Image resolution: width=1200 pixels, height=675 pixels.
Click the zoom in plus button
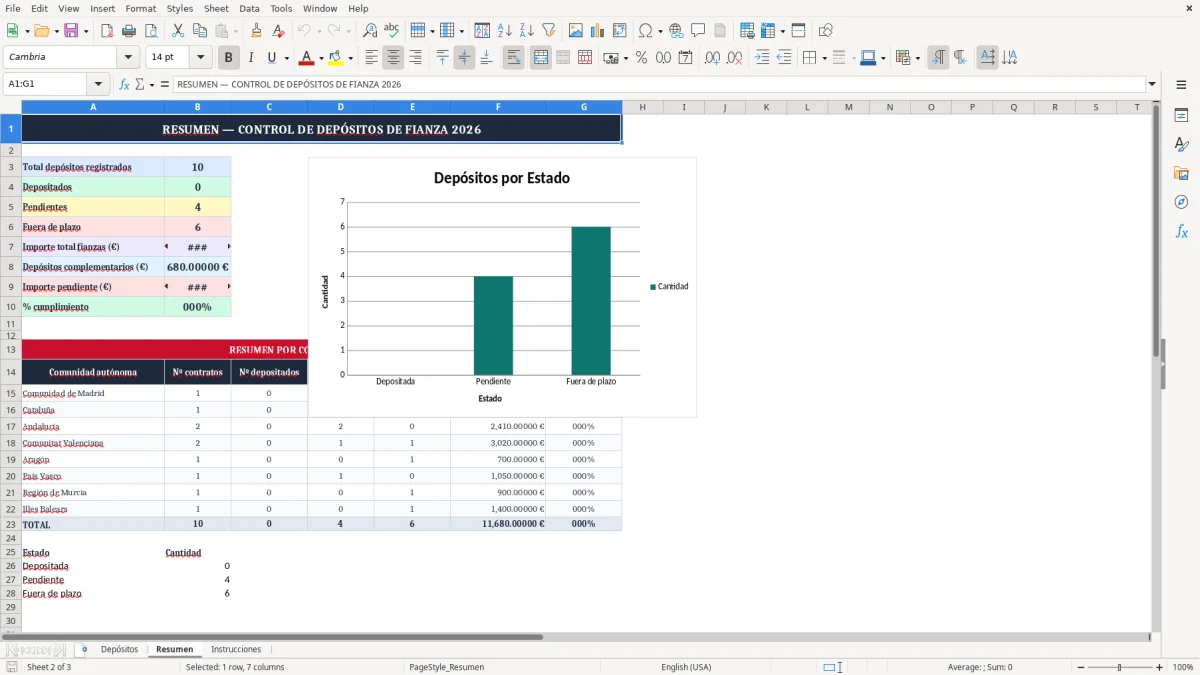tap(1159, 667)
